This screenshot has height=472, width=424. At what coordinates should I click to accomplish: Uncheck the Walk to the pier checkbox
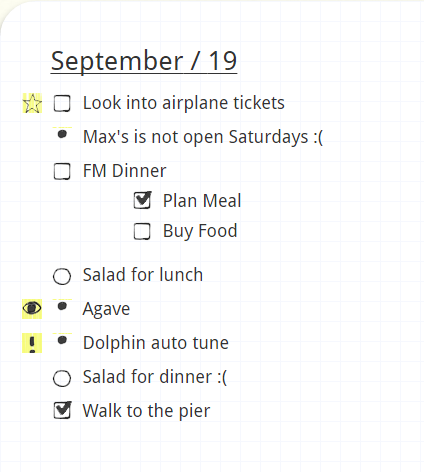(62, 410)
